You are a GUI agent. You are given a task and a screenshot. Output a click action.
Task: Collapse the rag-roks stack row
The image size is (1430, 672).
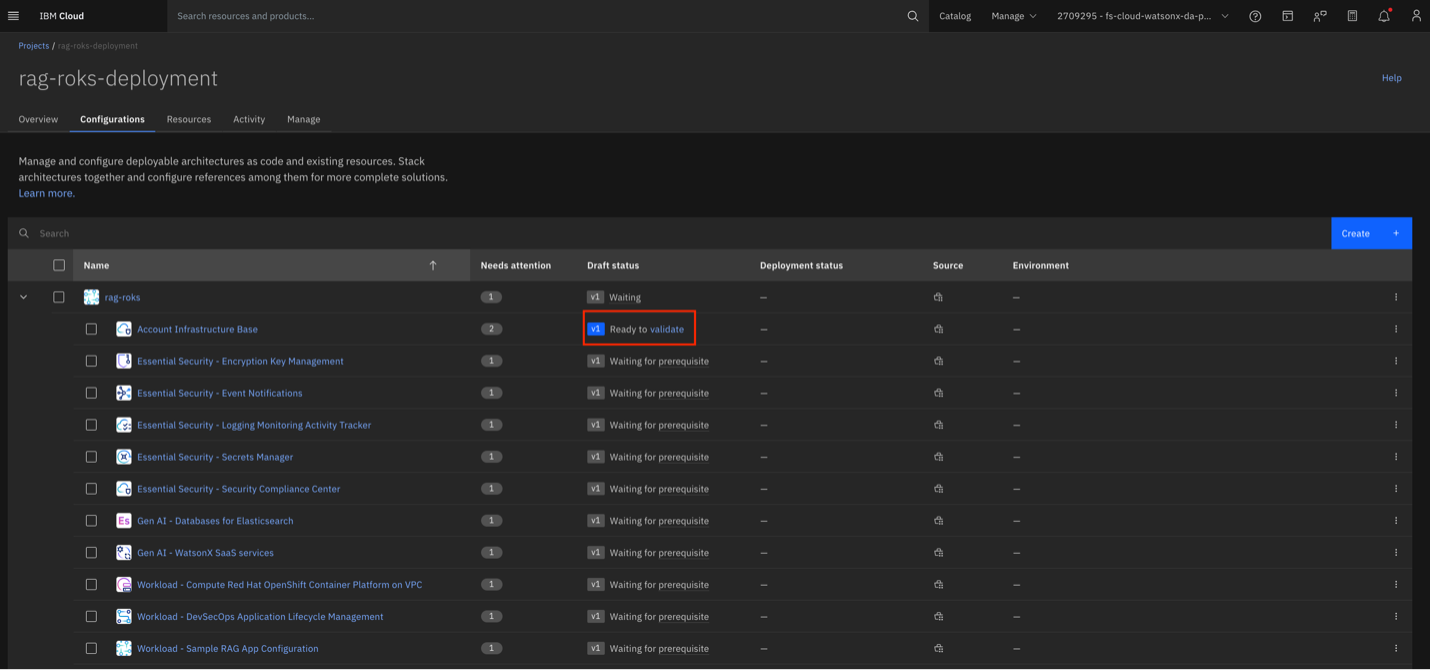[x=24, y=297]
